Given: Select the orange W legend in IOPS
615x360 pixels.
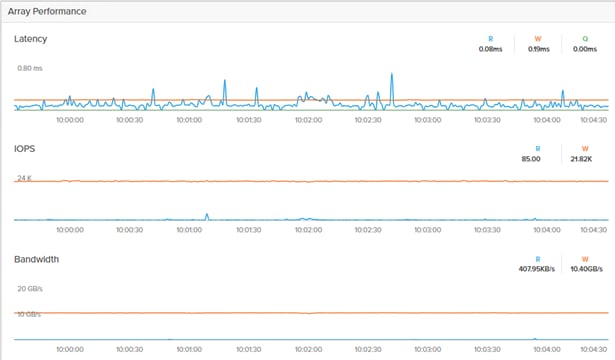Looking at the screenshot, I should (x=585, y=149).
